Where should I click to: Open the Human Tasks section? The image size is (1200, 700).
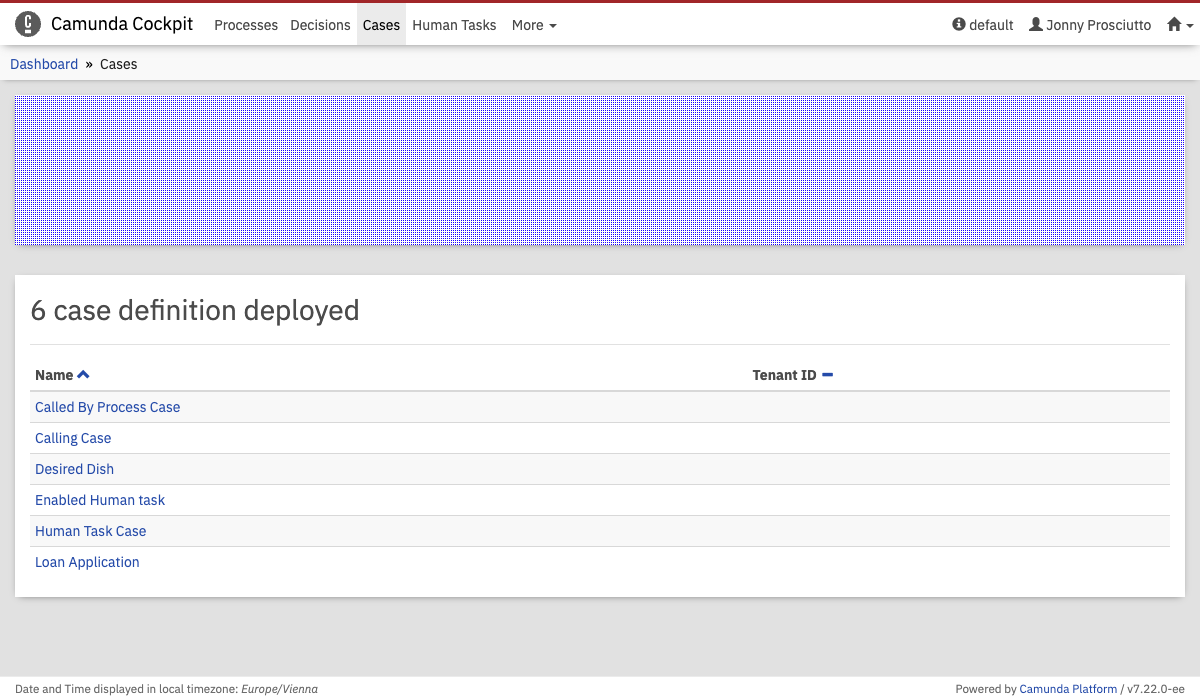coord(454,25)
